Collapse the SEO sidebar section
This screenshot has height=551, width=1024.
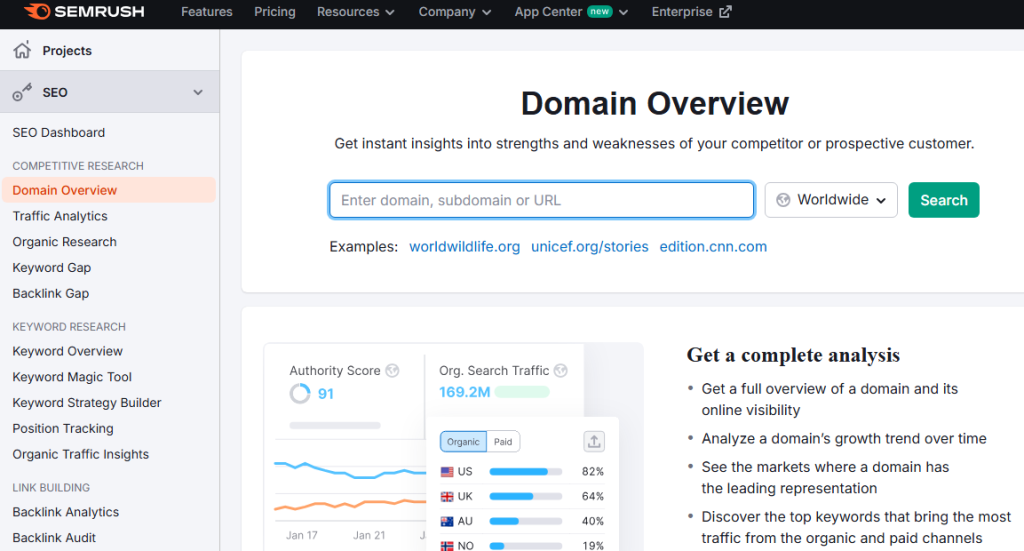tap(198, 92)
